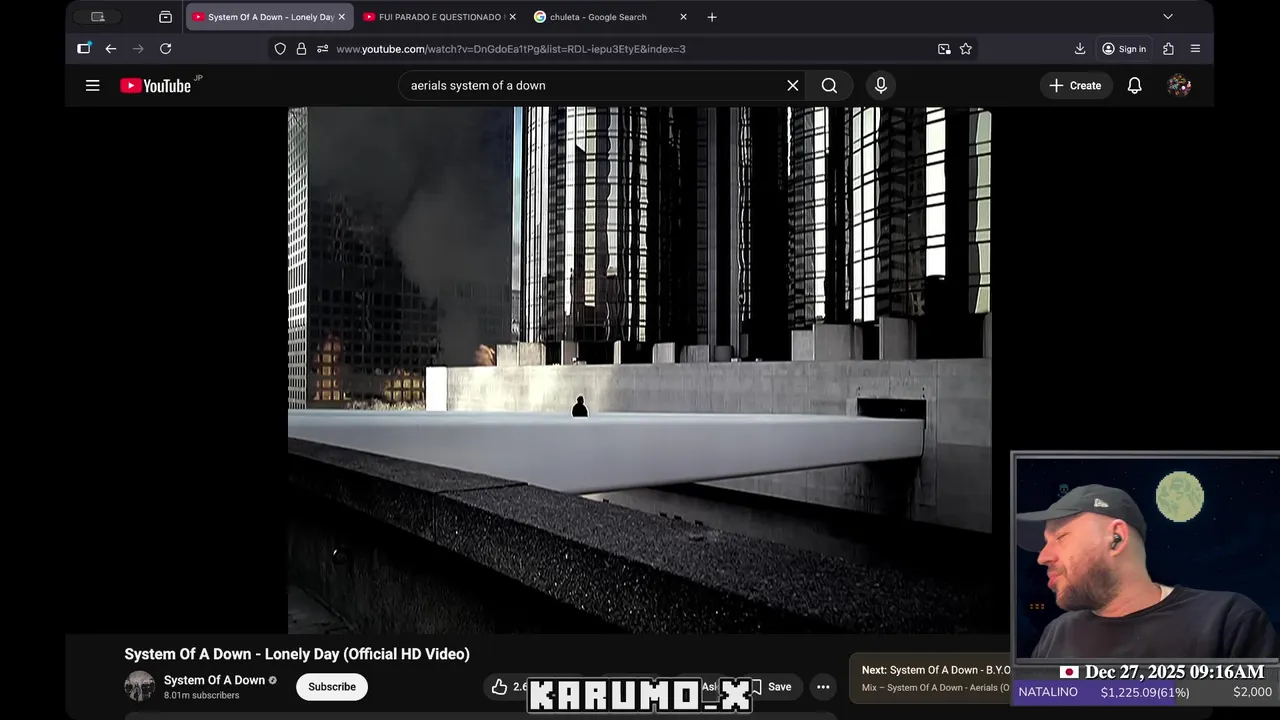Image resolution: width=1280 pixels, height=720 pixels.
Task: Start voice search with the microphone
Action: pyautogui.click(x=881, y=86)
